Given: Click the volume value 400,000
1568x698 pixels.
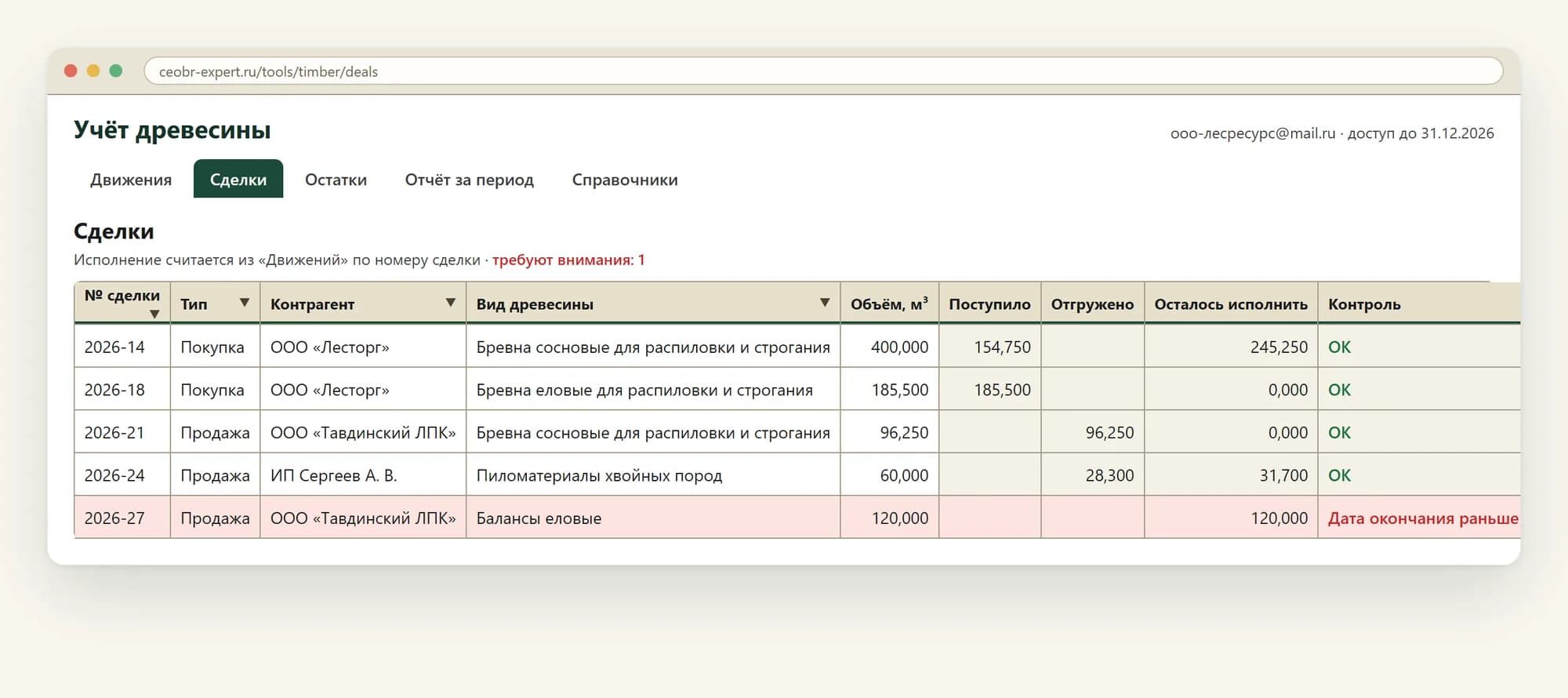Looking at the screenshot, I should tap(899, 347).
